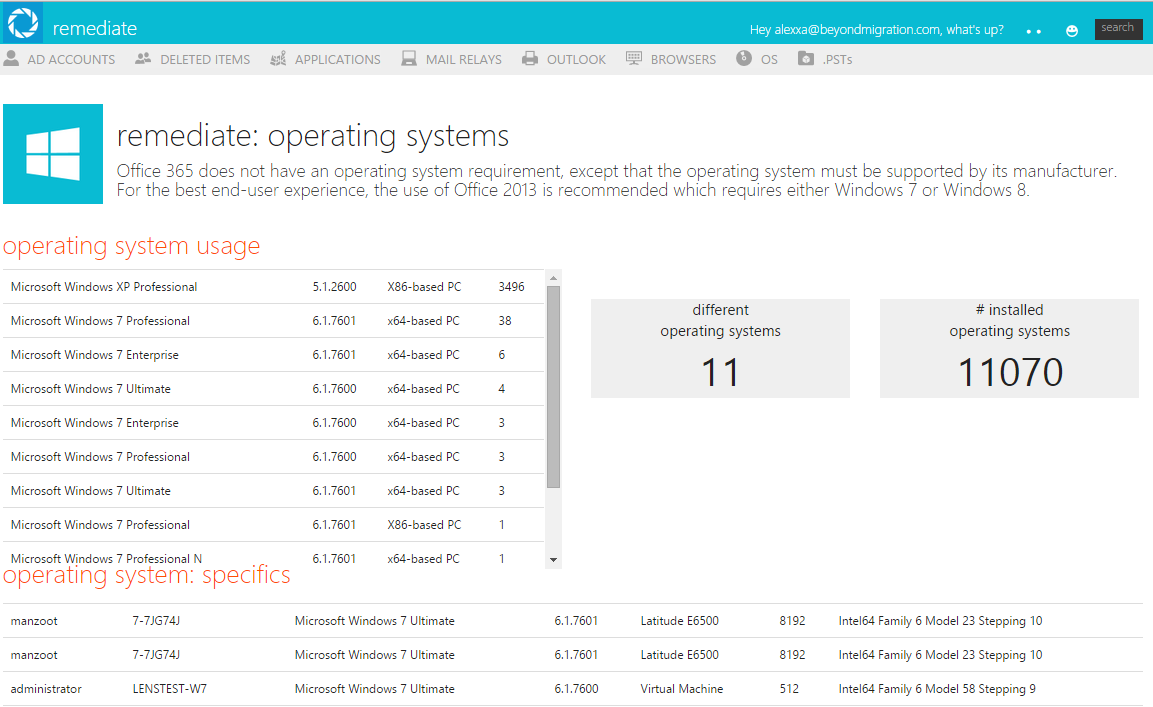
Task: Select Windows 7 Ultimate 6.1.7601 row
Action: (274, 491)
